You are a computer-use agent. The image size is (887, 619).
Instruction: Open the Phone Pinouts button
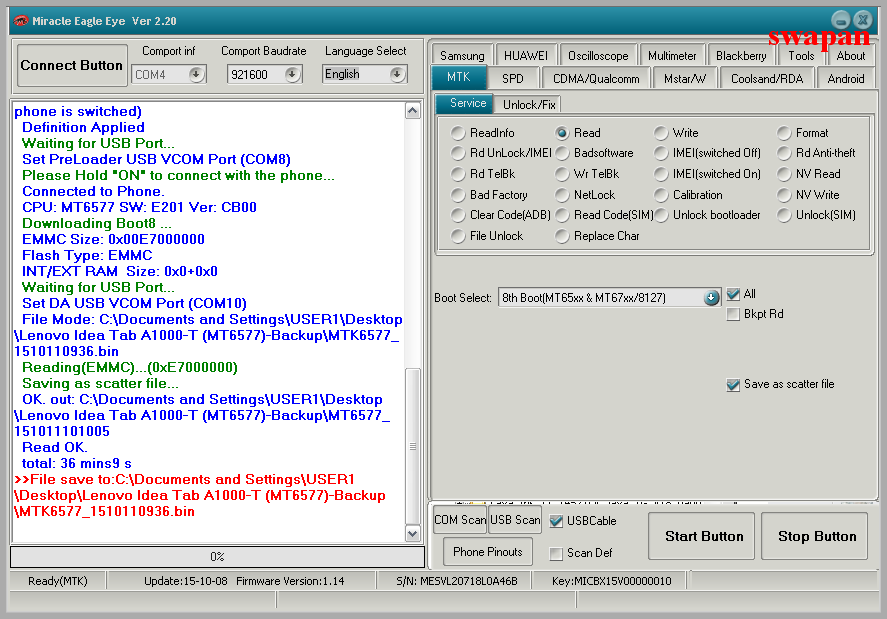[488, 552]
